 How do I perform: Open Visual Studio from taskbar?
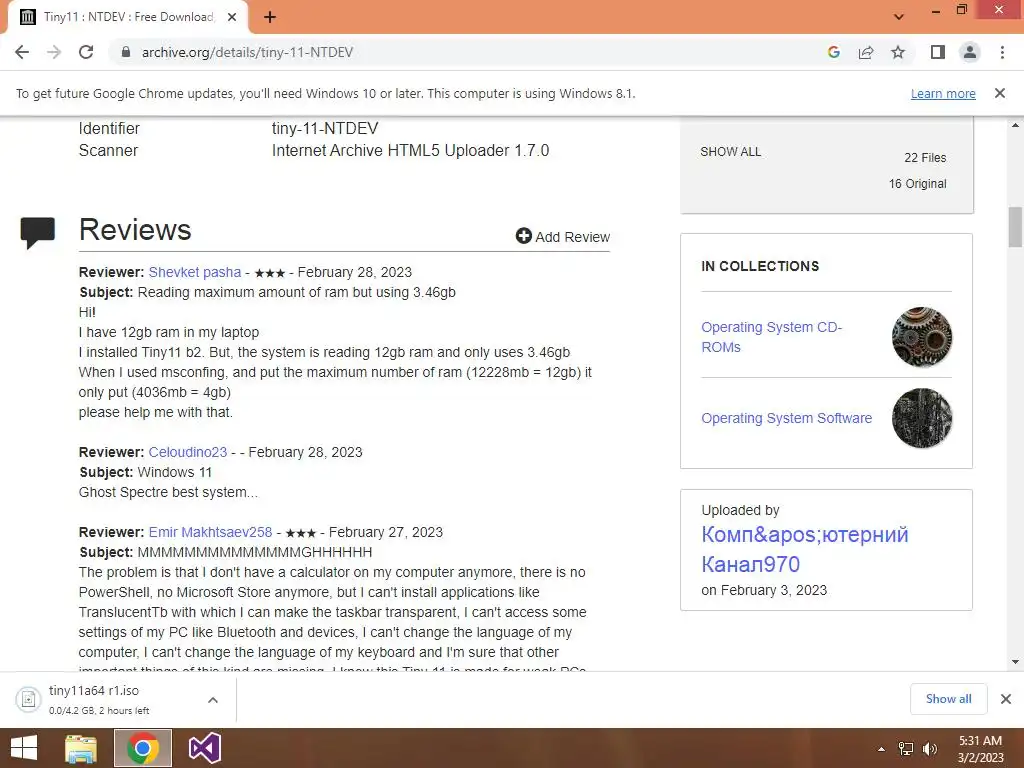(204, 748)
